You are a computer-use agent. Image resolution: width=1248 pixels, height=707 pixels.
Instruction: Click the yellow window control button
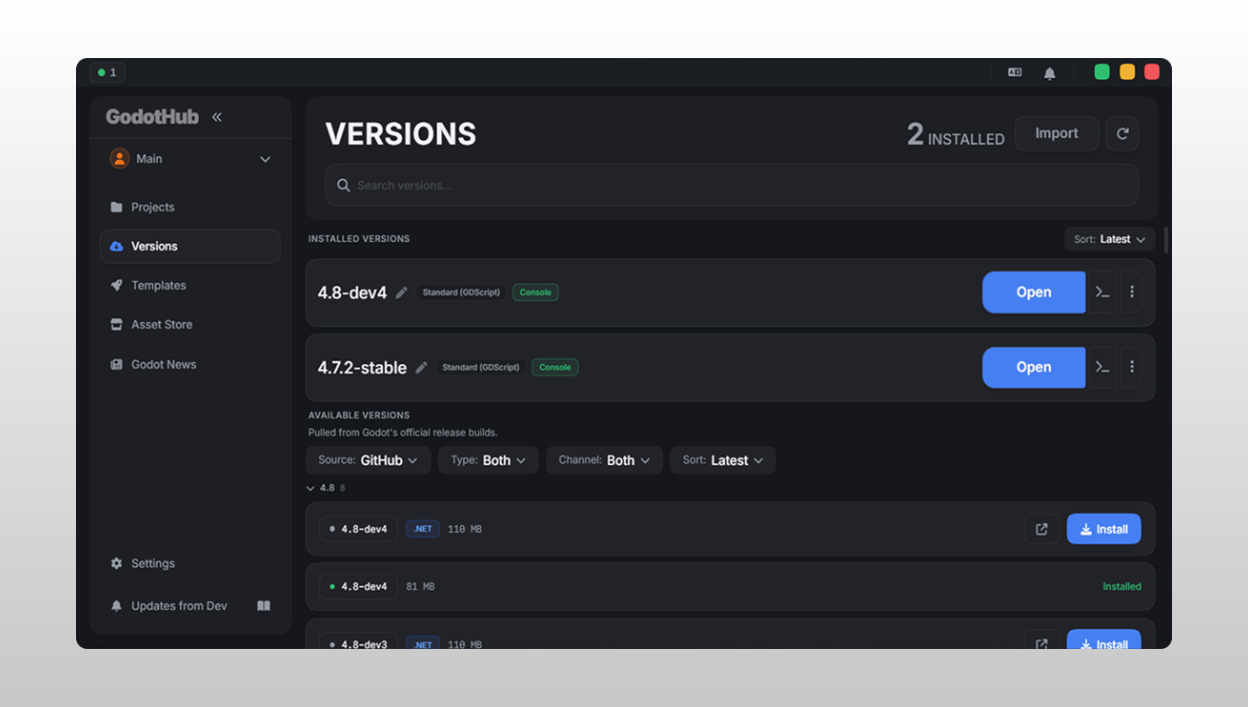click(x=1127, y=72)
